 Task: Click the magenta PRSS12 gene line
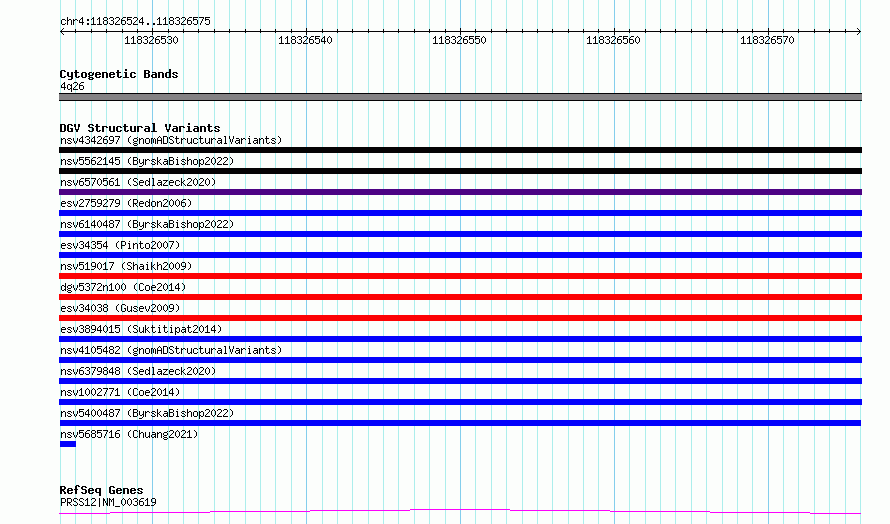tap(460, 512)
